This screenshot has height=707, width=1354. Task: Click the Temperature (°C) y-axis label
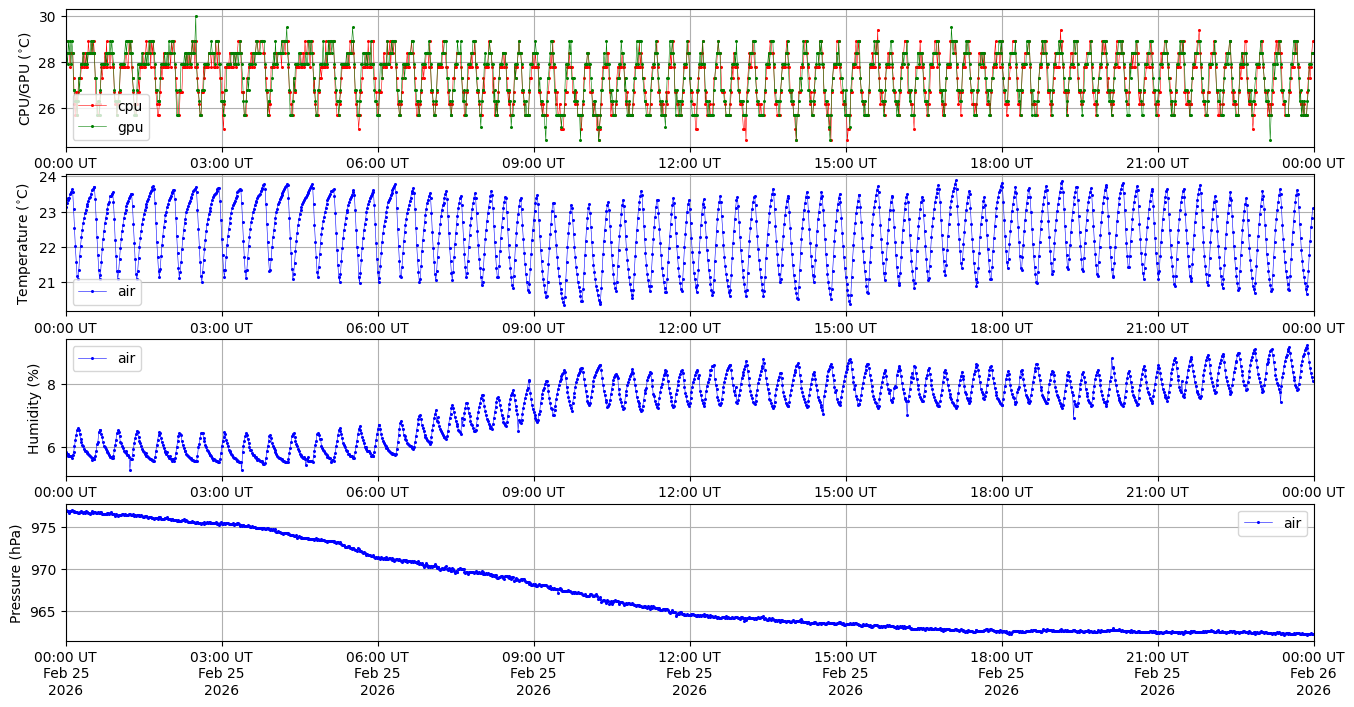25,243
